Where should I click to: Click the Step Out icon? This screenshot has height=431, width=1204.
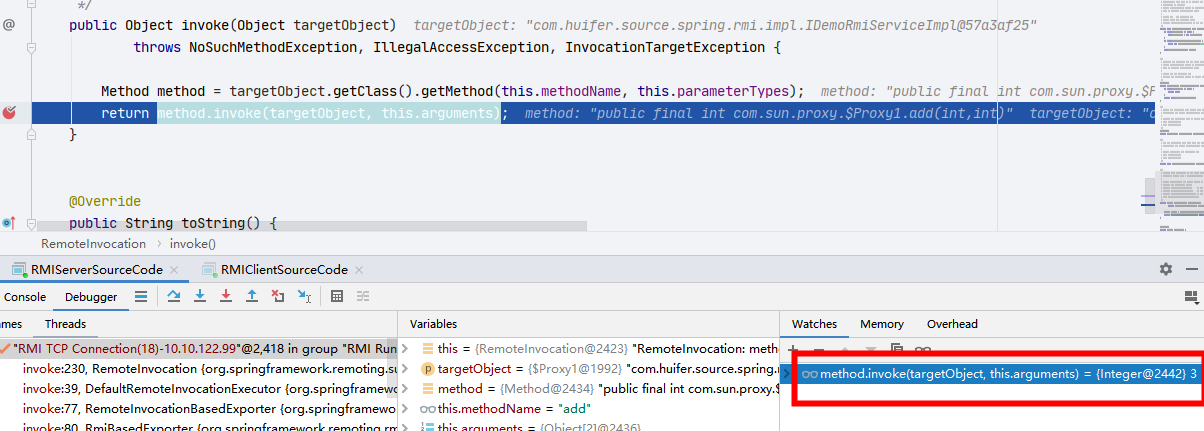click(x=252, y=296)
